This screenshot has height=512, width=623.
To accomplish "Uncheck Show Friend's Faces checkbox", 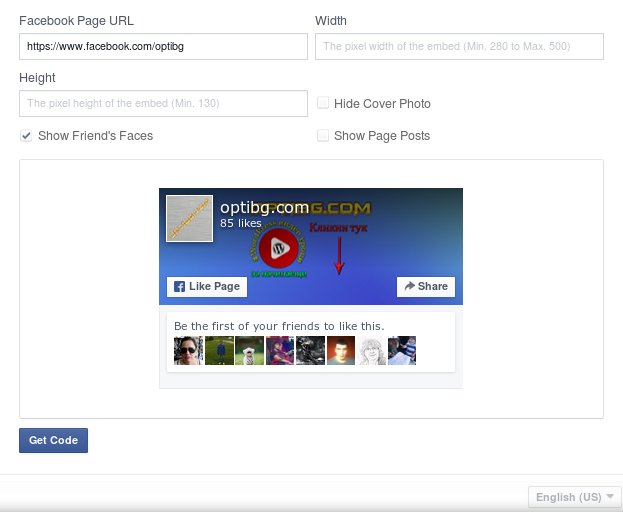I will (26, 135).
